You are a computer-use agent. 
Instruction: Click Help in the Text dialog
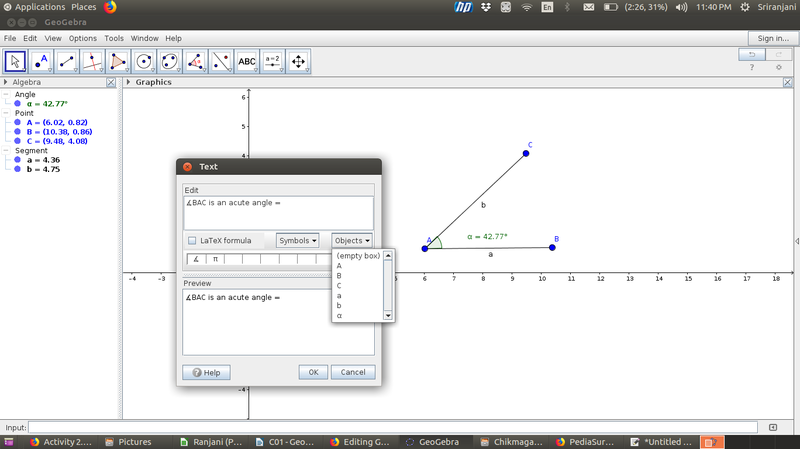[206, 372]
